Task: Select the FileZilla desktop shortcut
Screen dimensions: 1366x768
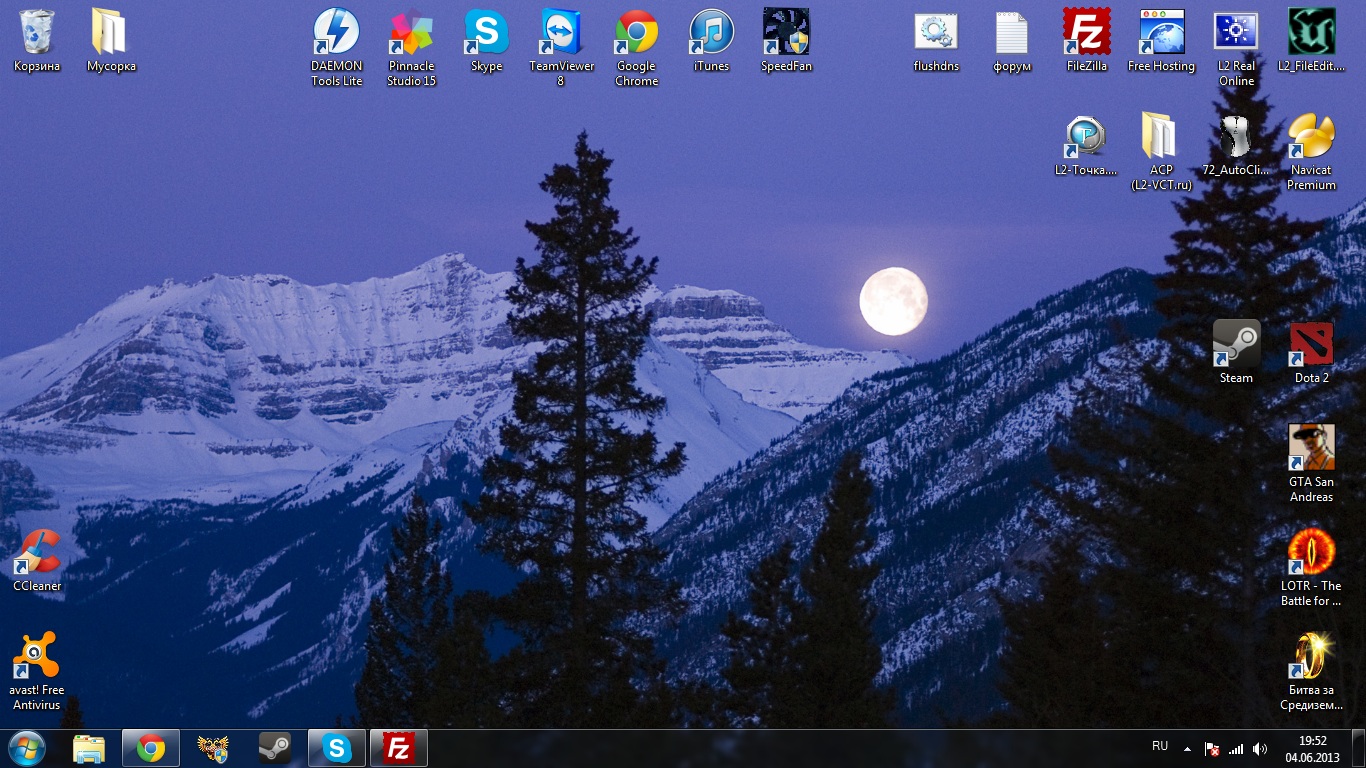Action: pyautogui.click(x=1087, y=41)
